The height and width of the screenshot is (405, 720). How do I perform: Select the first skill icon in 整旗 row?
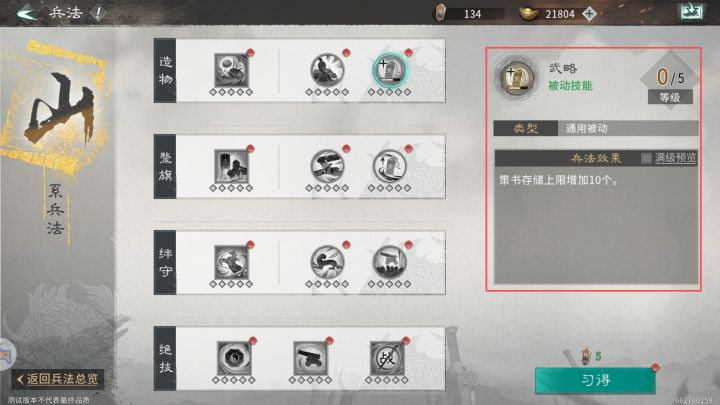pos(231,166)
